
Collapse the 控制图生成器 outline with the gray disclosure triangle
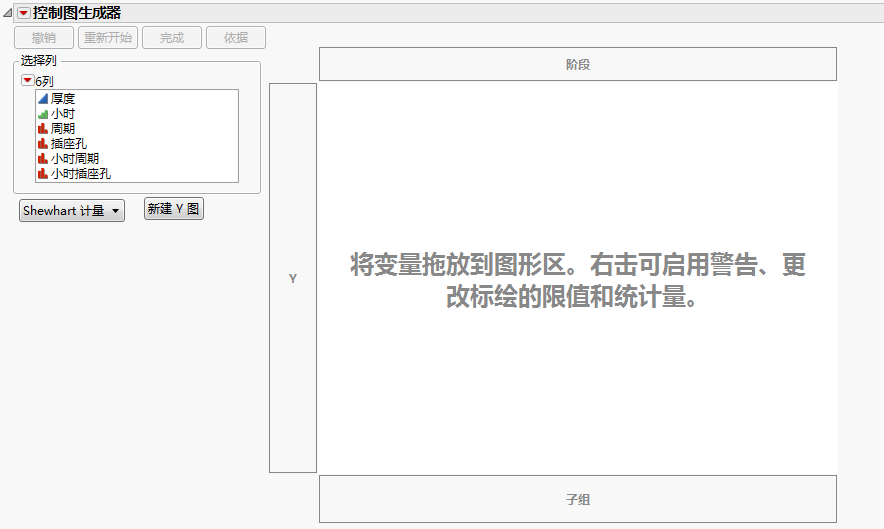7,12
